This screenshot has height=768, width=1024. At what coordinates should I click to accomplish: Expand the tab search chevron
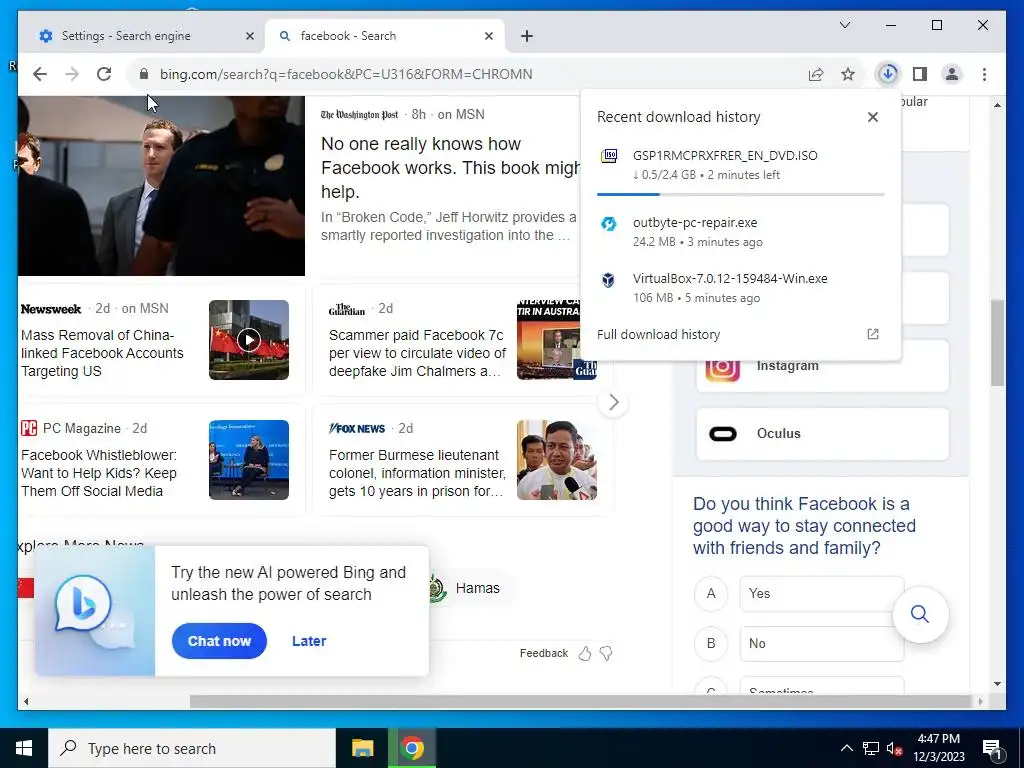844,25
